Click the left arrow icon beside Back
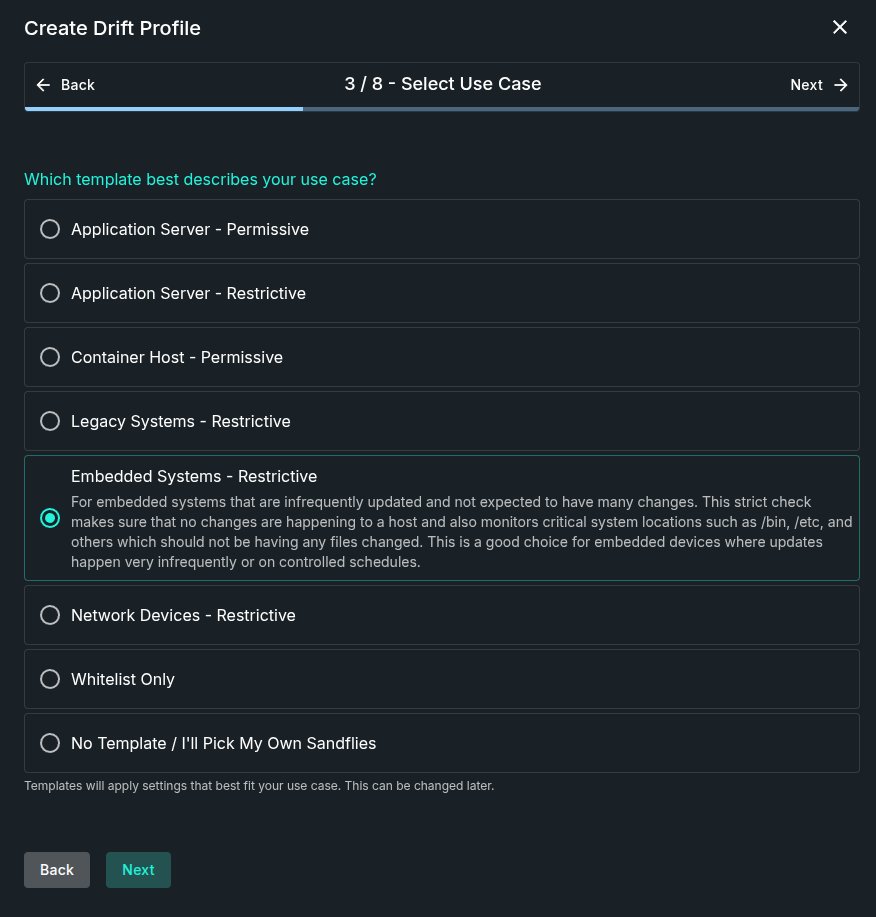Viewport: 876px width, 917px height. (43, 85)
